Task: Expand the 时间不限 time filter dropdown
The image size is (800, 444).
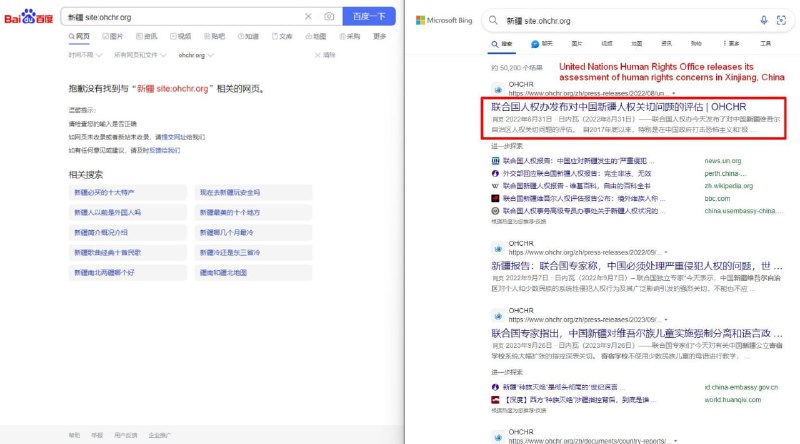Action: click(x=85, y=55)
